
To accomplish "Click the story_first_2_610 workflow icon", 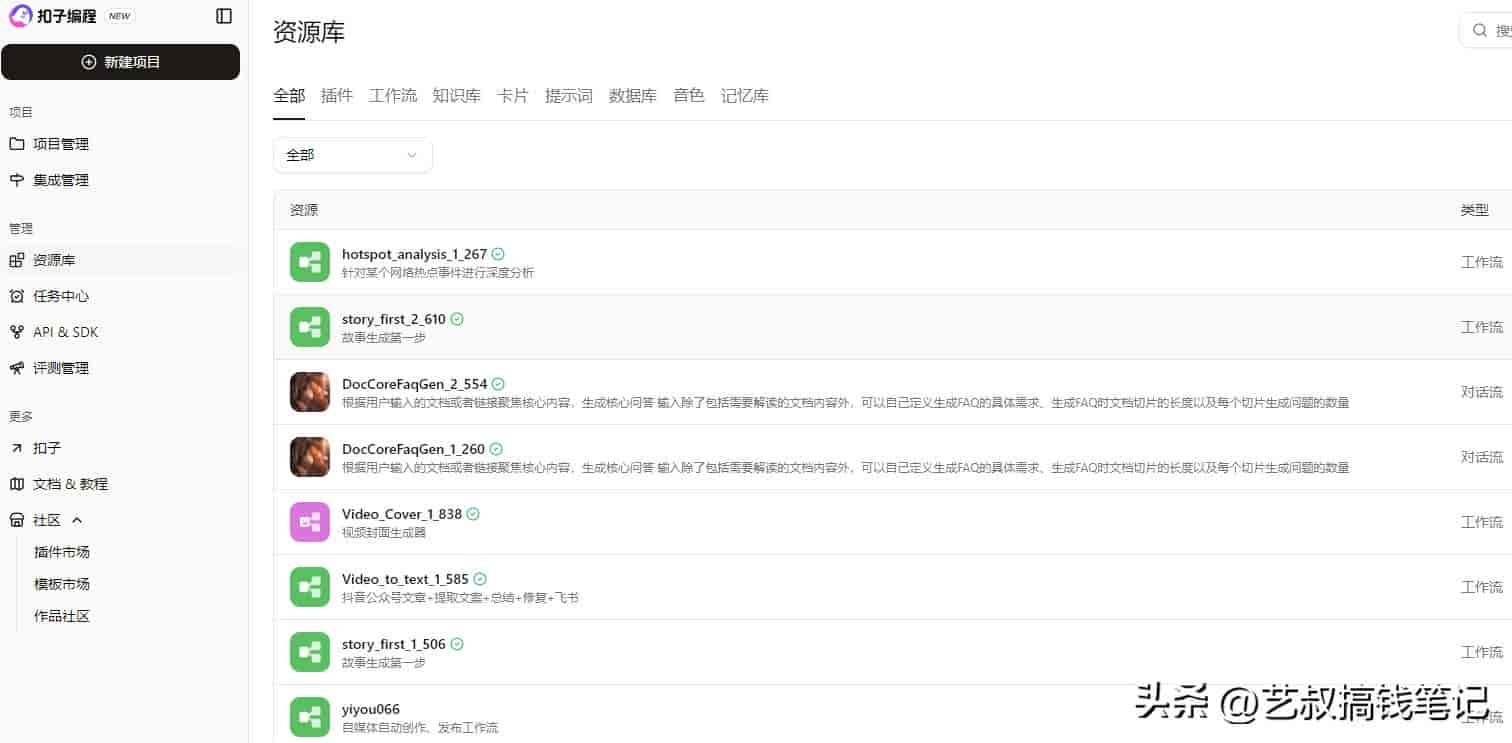I will click(x=310, y=327).
